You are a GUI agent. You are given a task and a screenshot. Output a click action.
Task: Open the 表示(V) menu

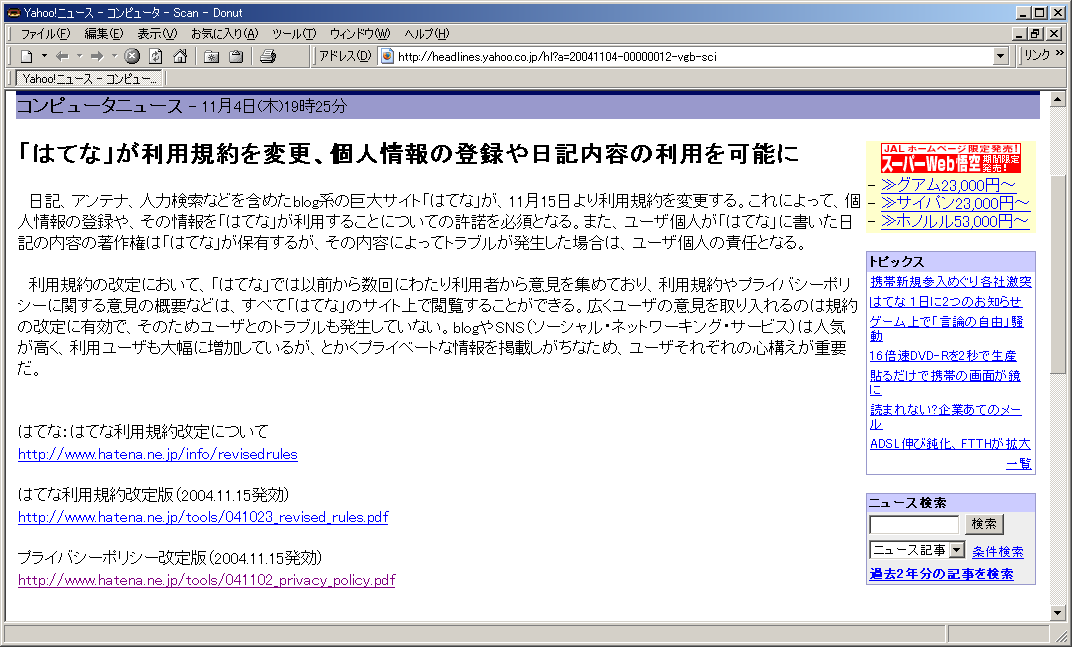(x=157, y=34)
